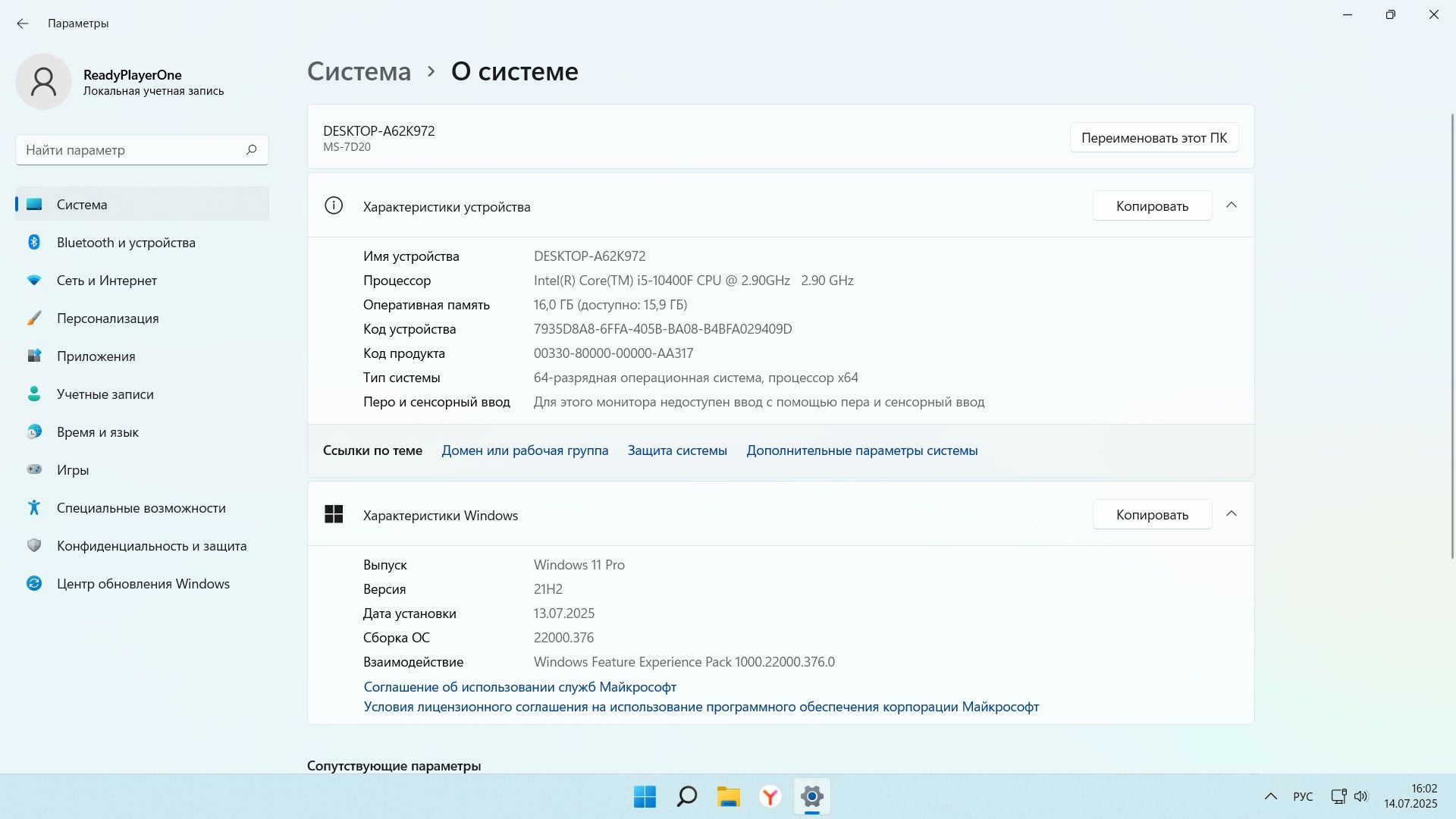1456x819 pixels.
Task: Copy device specs with Копировать button
Action: (1152, 206)
